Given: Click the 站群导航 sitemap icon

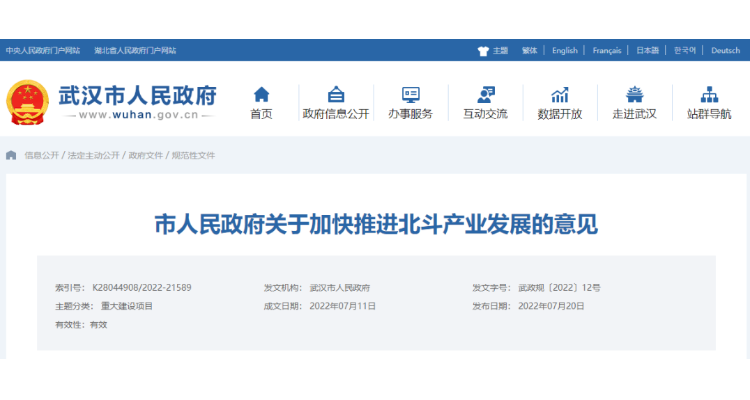Looking at the screenshot, I should (x=709, y=95).
